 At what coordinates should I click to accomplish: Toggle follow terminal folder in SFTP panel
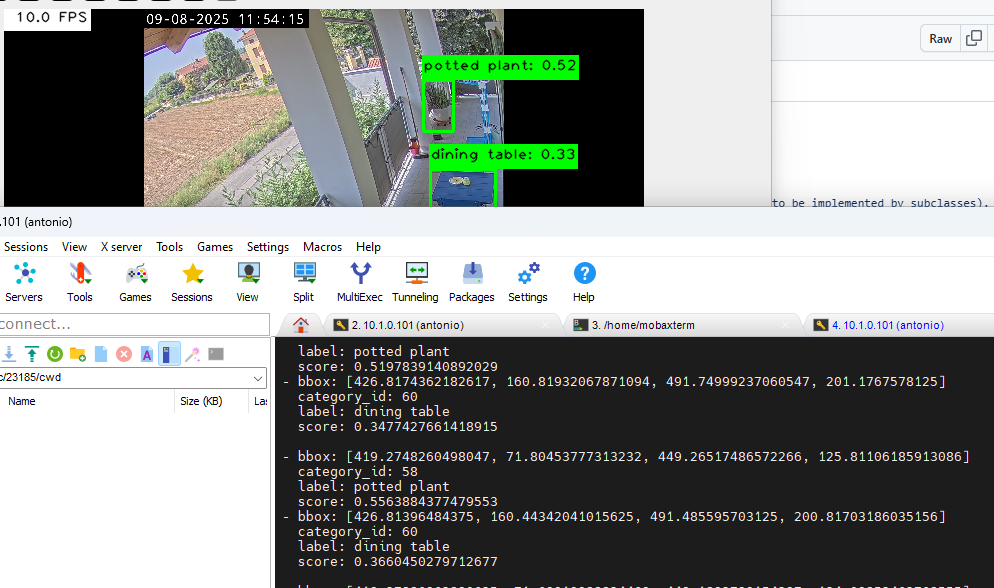click(x=168, y=353)
